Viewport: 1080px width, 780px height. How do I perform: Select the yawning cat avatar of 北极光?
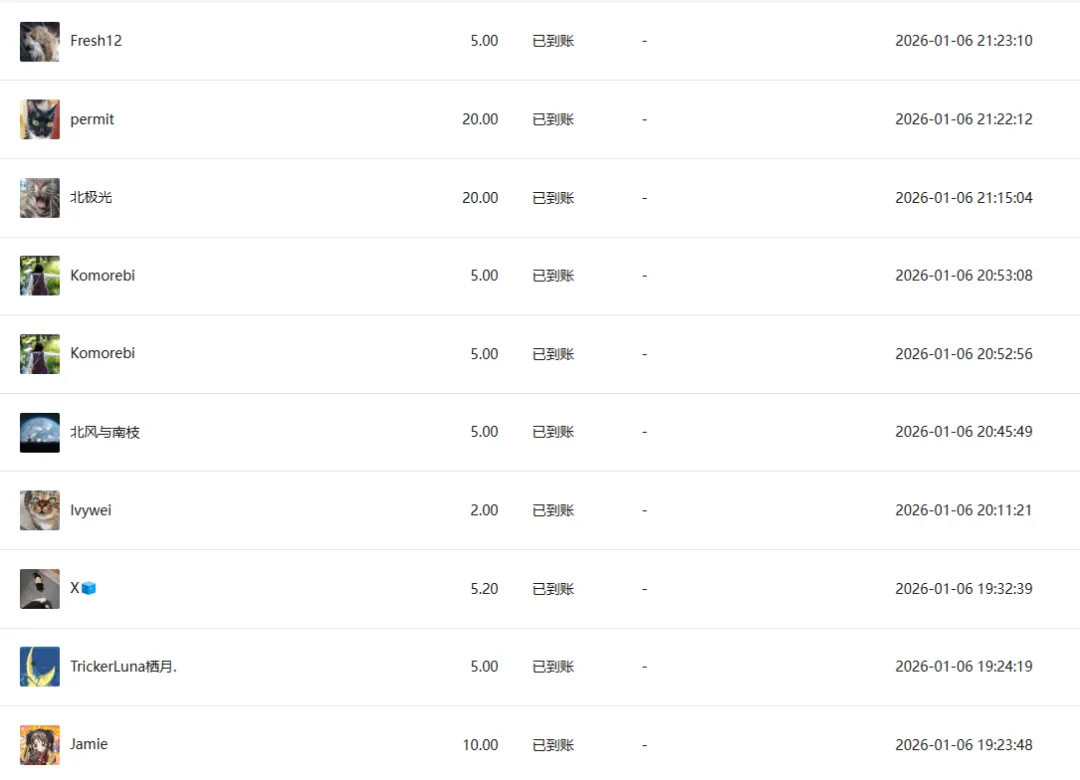[x=40, y=198]
